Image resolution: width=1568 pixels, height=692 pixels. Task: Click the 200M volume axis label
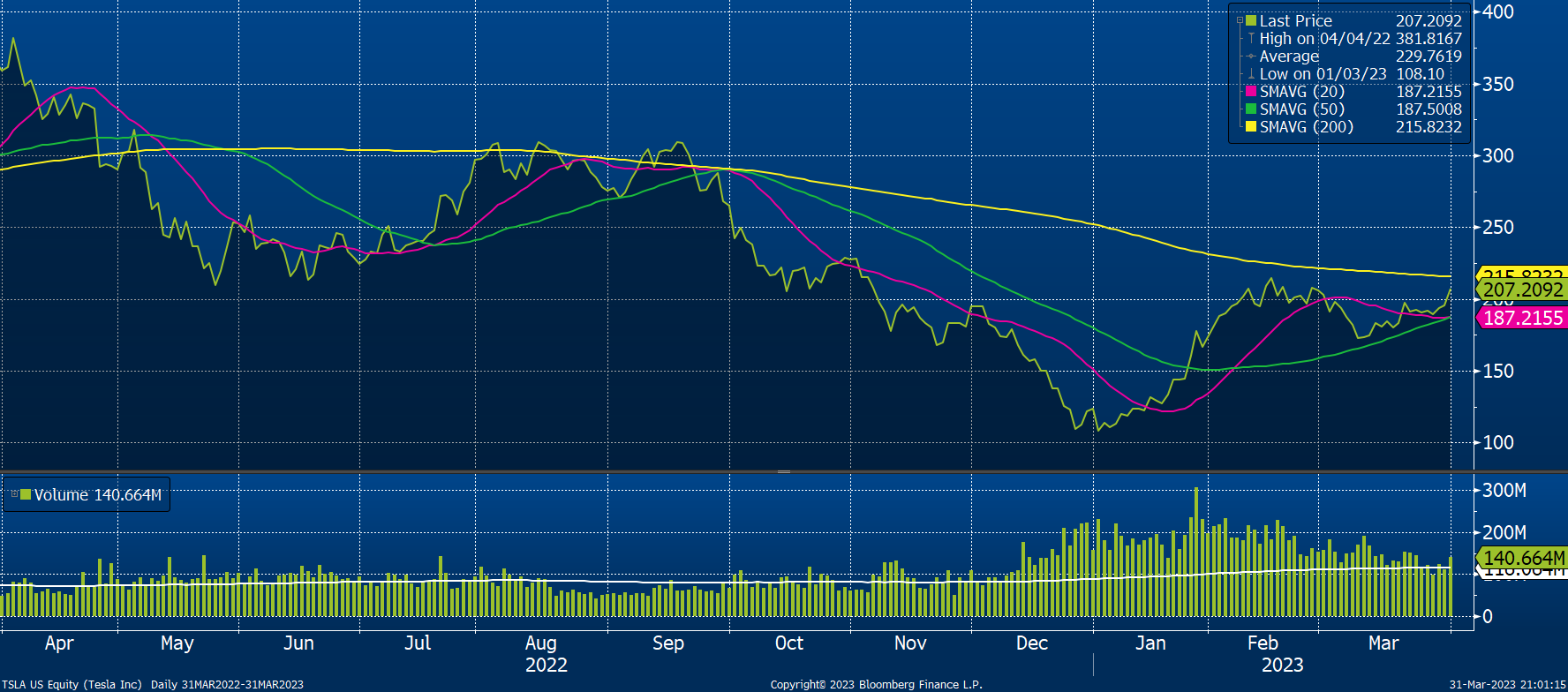tap(1504, 532)
